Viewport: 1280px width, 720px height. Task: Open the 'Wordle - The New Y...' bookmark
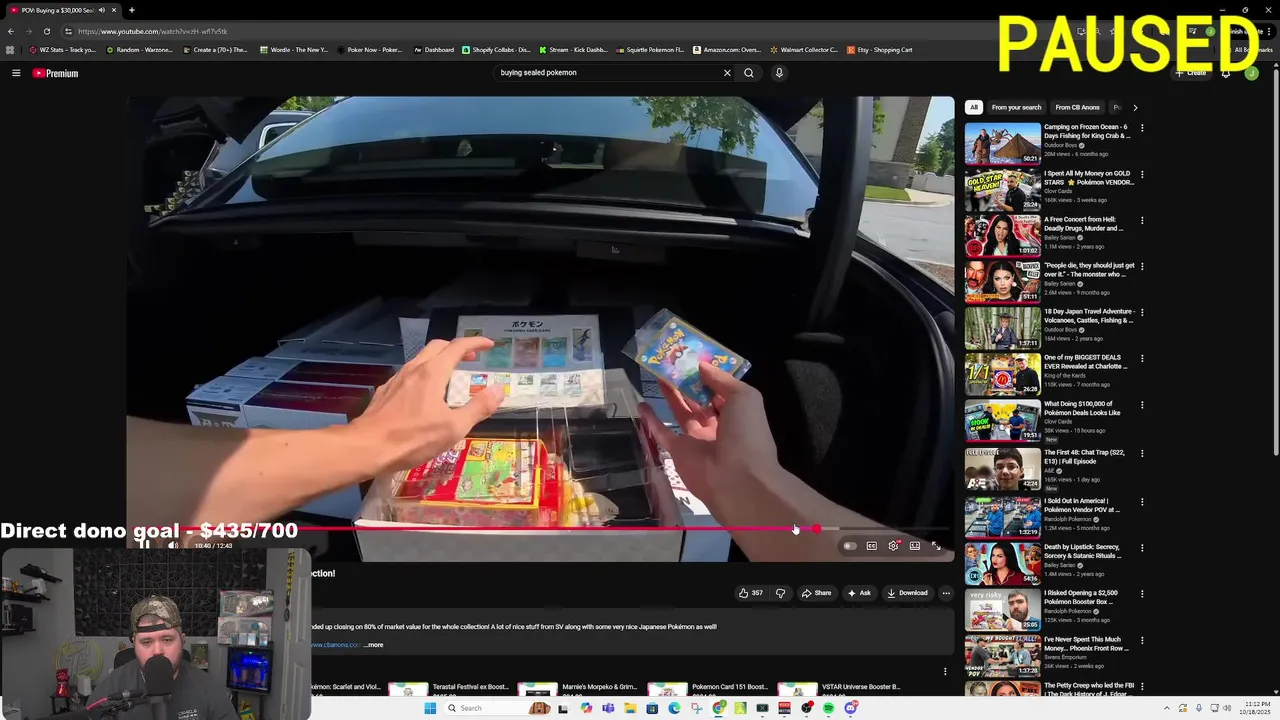tap(293, 50)
